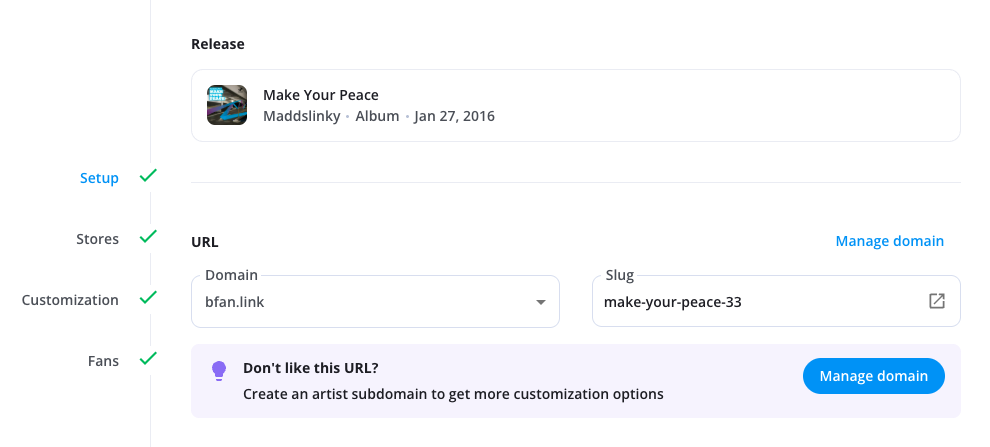Go to the Setup step

click(99, 178)
